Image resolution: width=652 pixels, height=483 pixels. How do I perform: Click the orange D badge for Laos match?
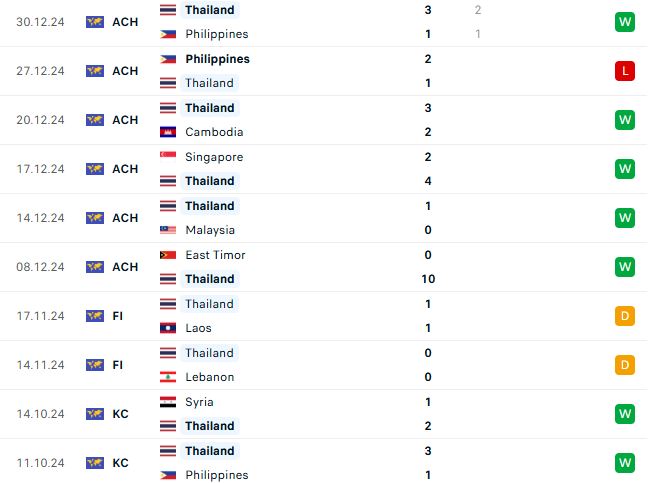[x=625, y=316]
